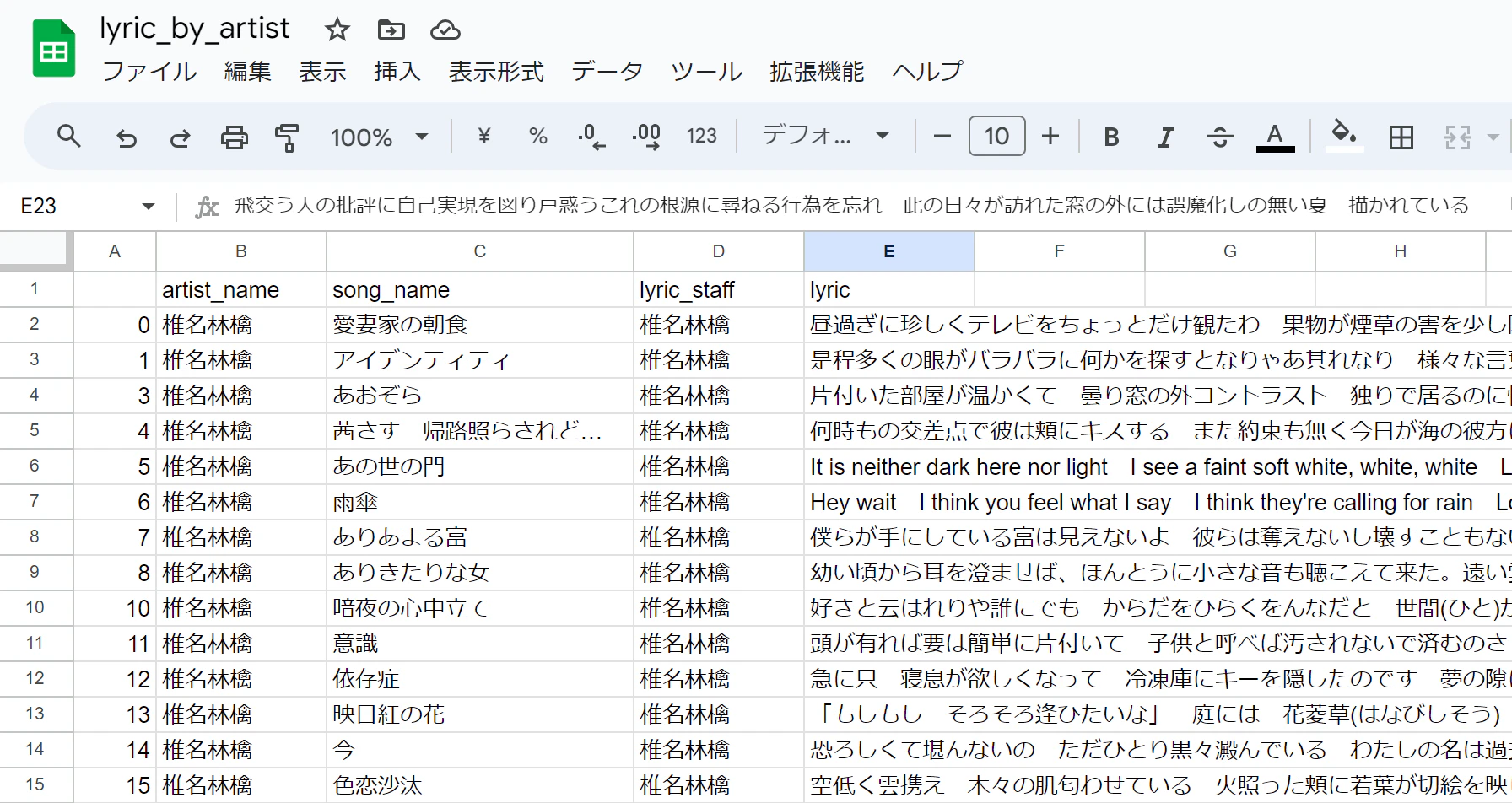Select row 12 header
The height and width of the screenshot is (803, 1512).
(x=35, y=679)
